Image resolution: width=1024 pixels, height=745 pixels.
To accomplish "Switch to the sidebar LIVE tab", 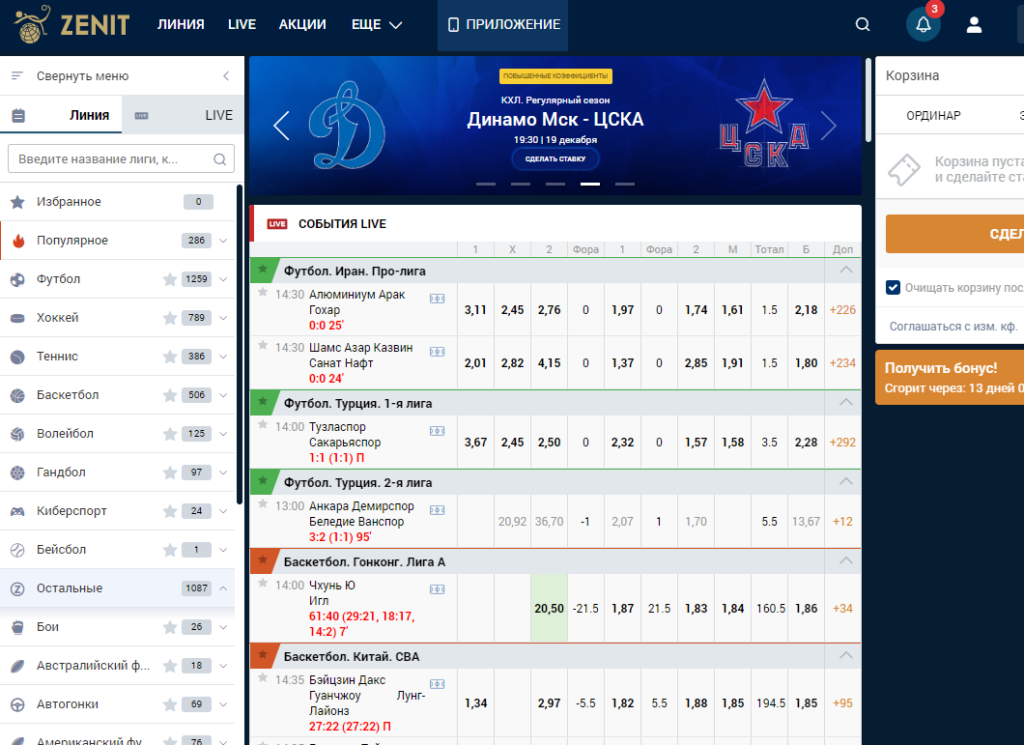I will [183, 115].
